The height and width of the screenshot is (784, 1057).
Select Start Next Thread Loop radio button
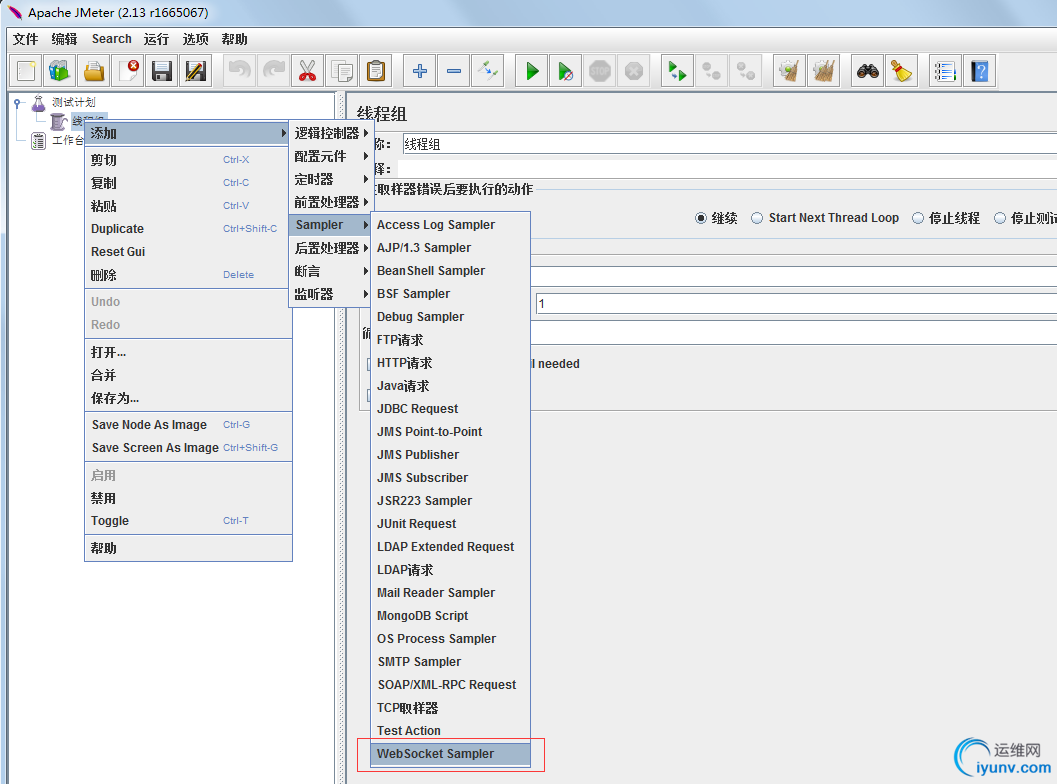(x=757, y=218)
